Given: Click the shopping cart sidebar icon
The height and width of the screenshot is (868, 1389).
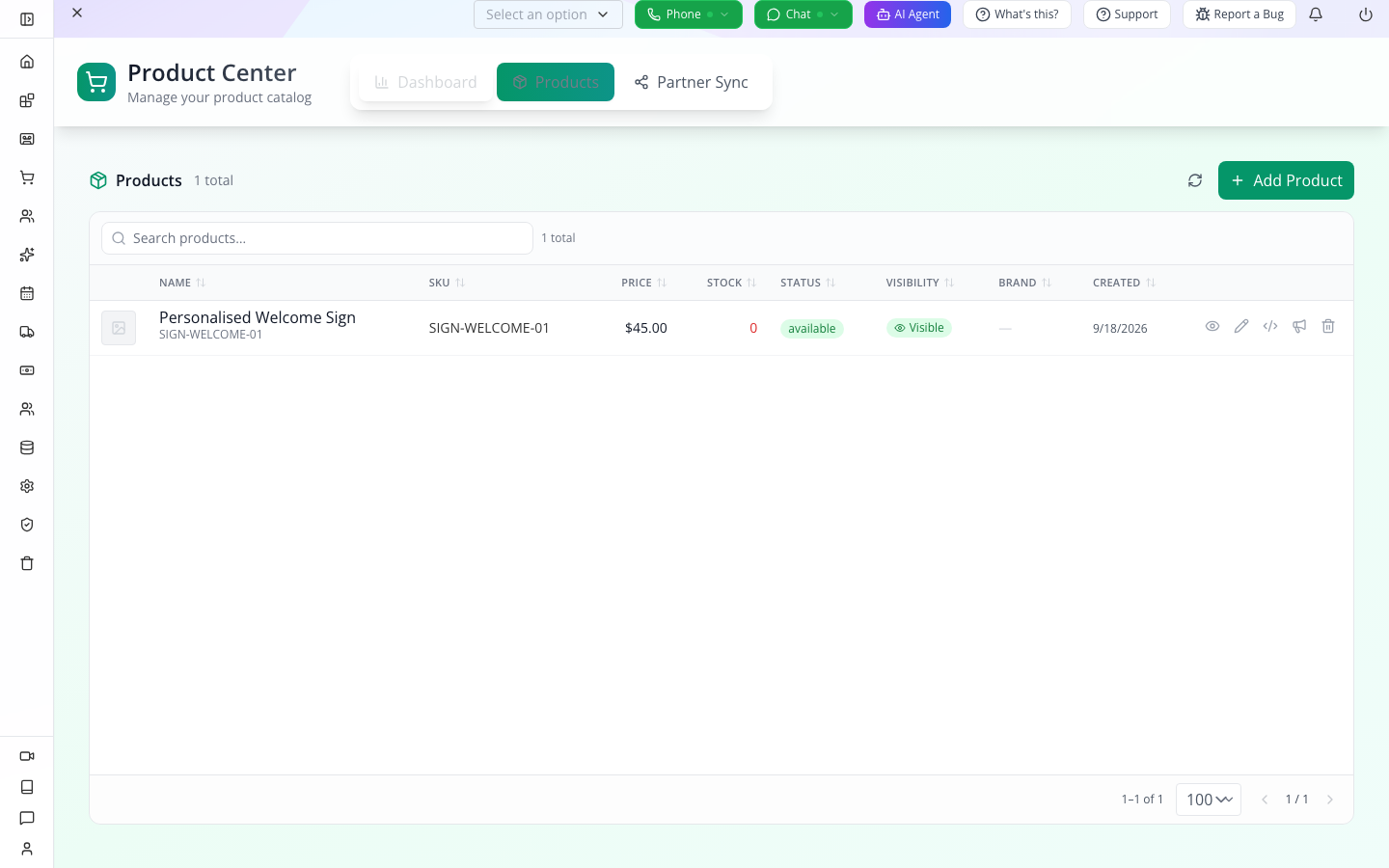Looking at the screenshot, I should point(27,177).
